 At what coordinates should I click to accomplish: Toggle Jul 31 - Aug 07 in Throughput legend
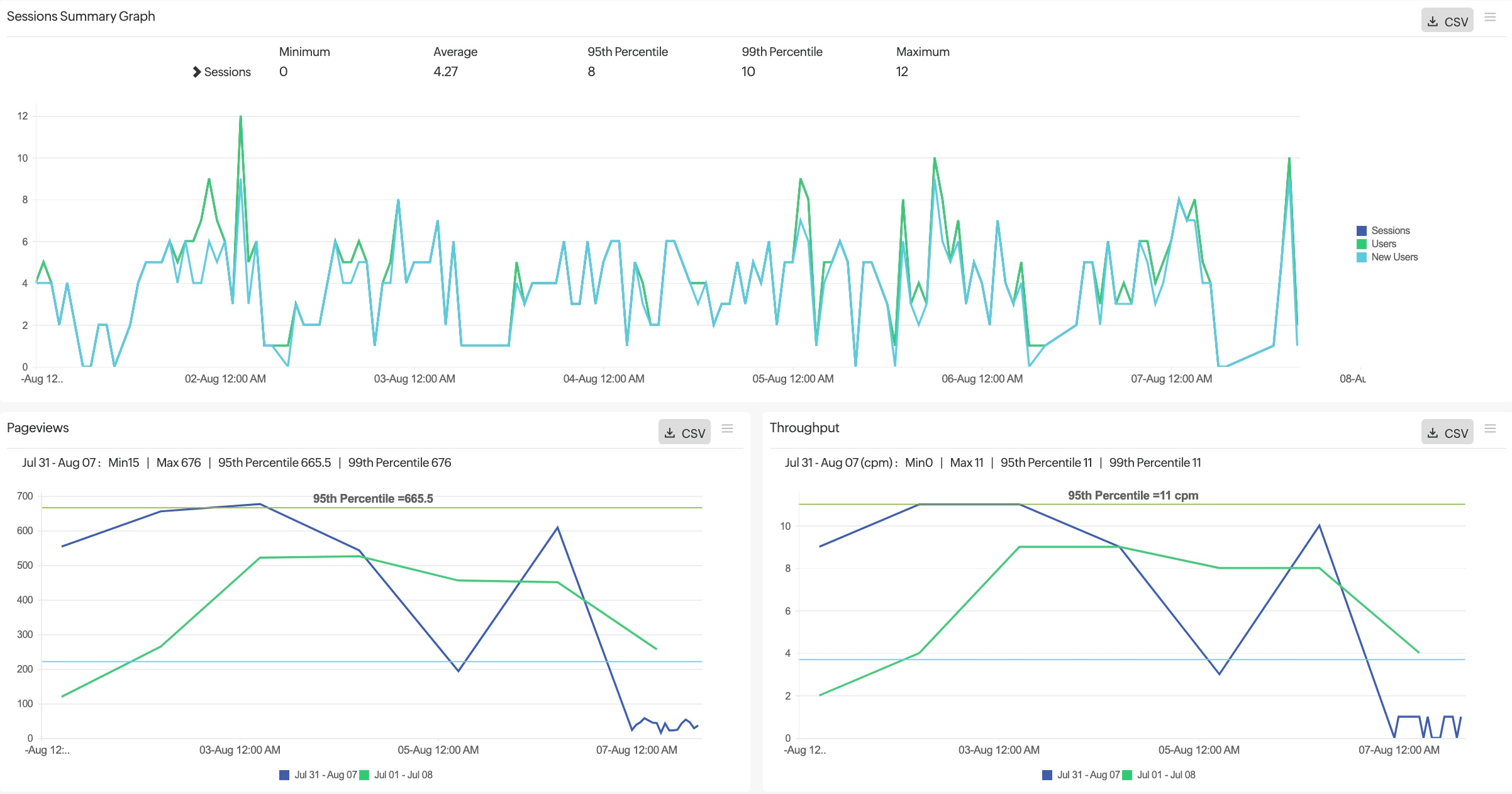click(x=1088, y=774)
